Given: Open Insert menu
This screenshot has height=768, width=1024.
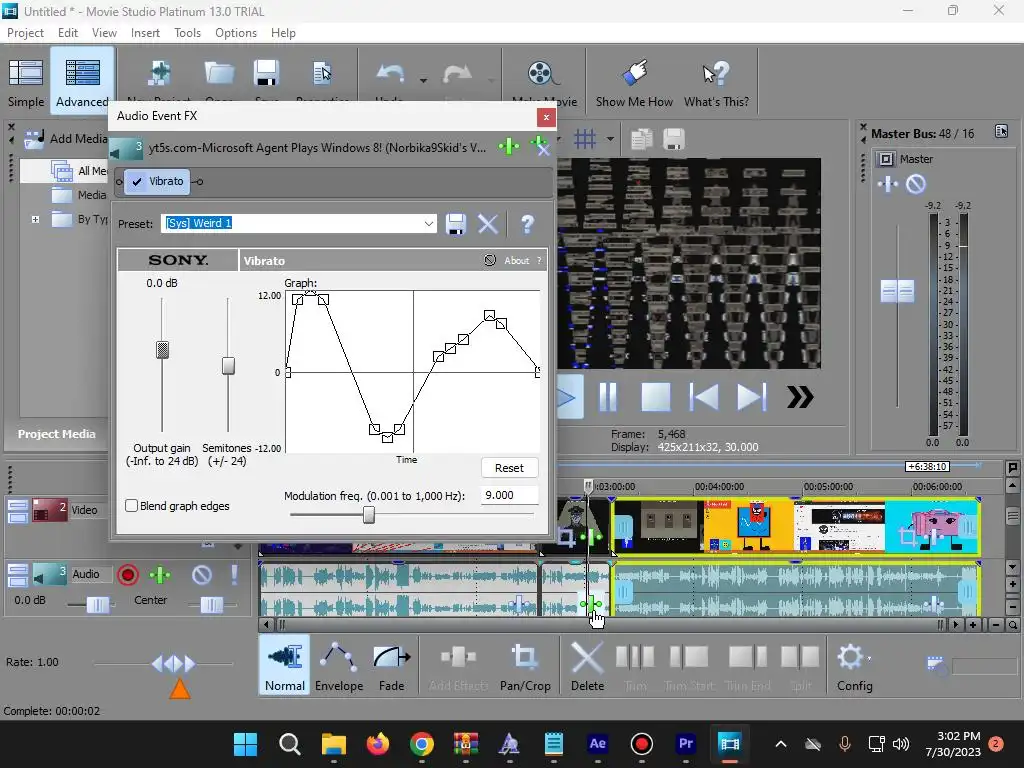Looking at the screenshot, I should click(x=145, y=33).
